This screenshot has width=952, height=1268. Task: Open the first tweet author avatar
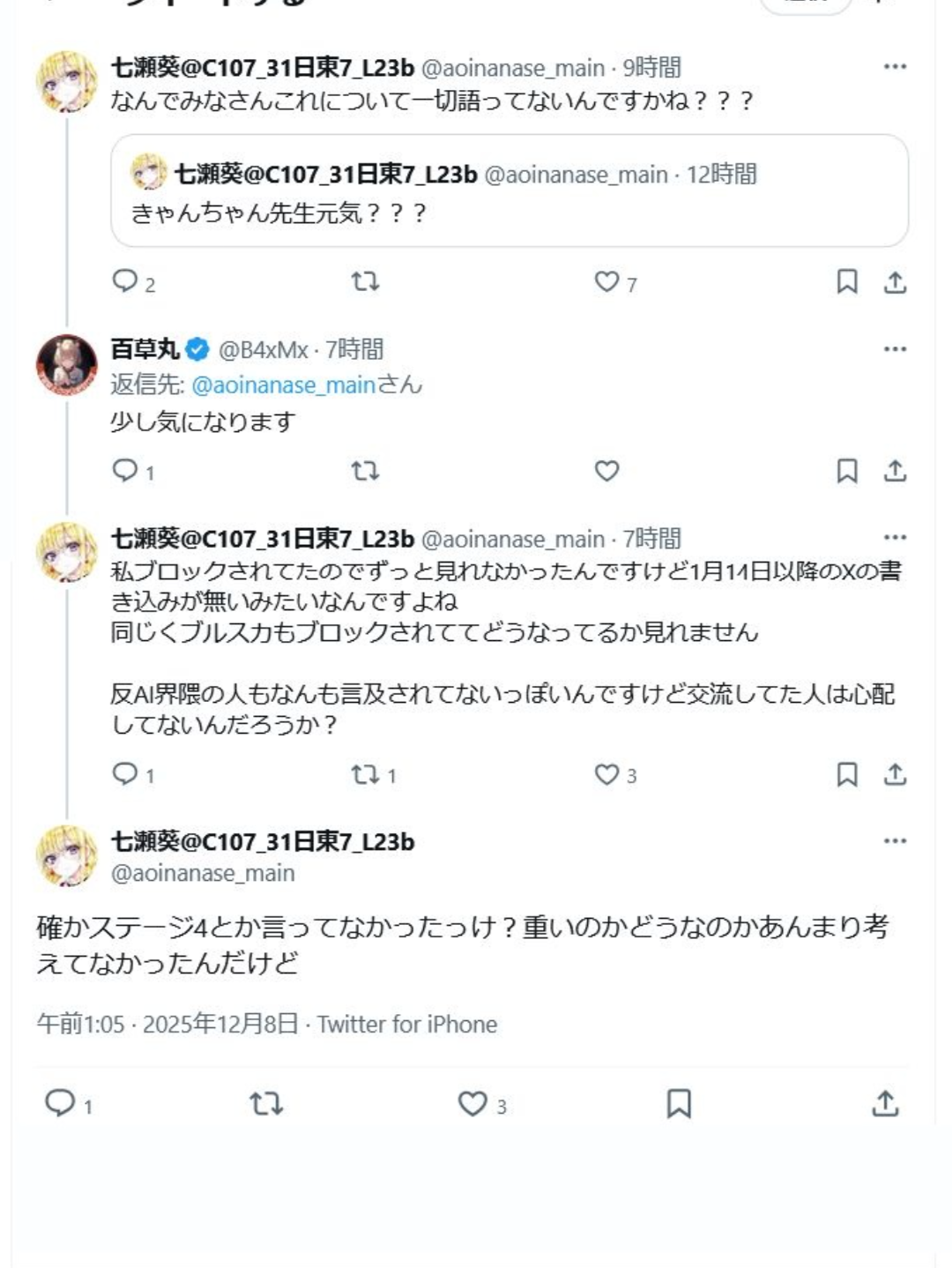[67, 82]
